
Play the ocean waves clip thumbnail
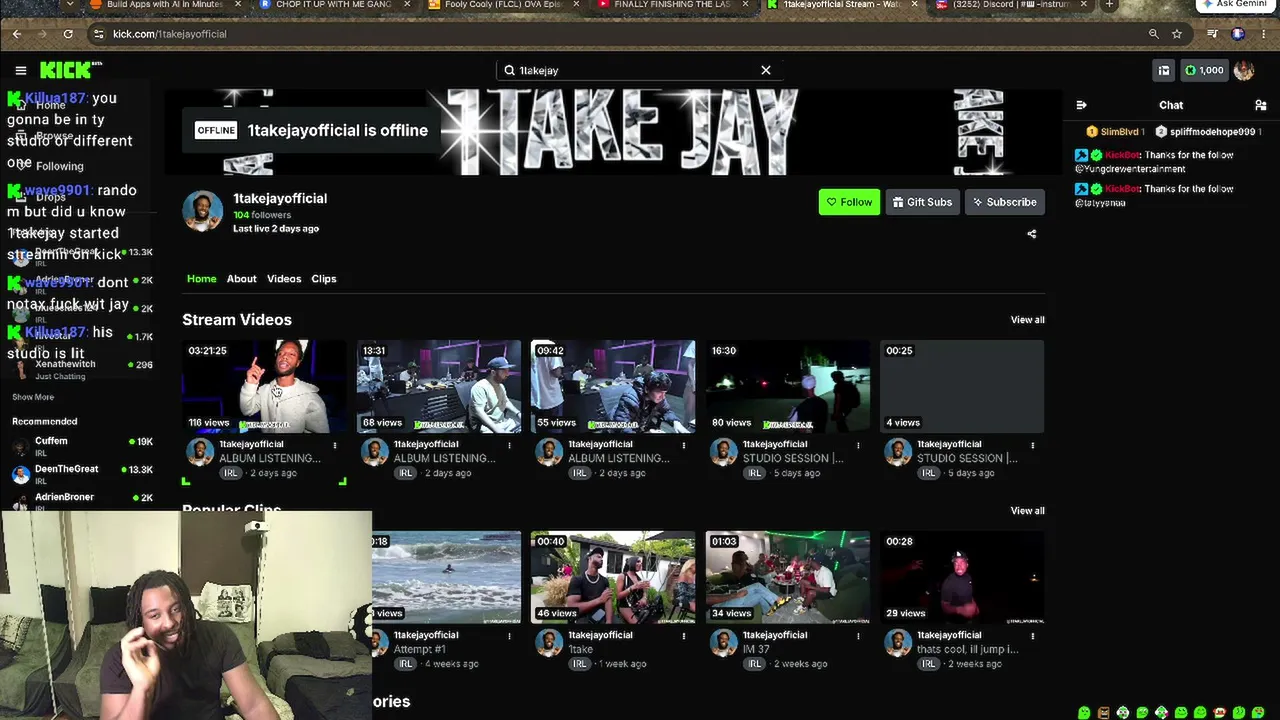446,577
